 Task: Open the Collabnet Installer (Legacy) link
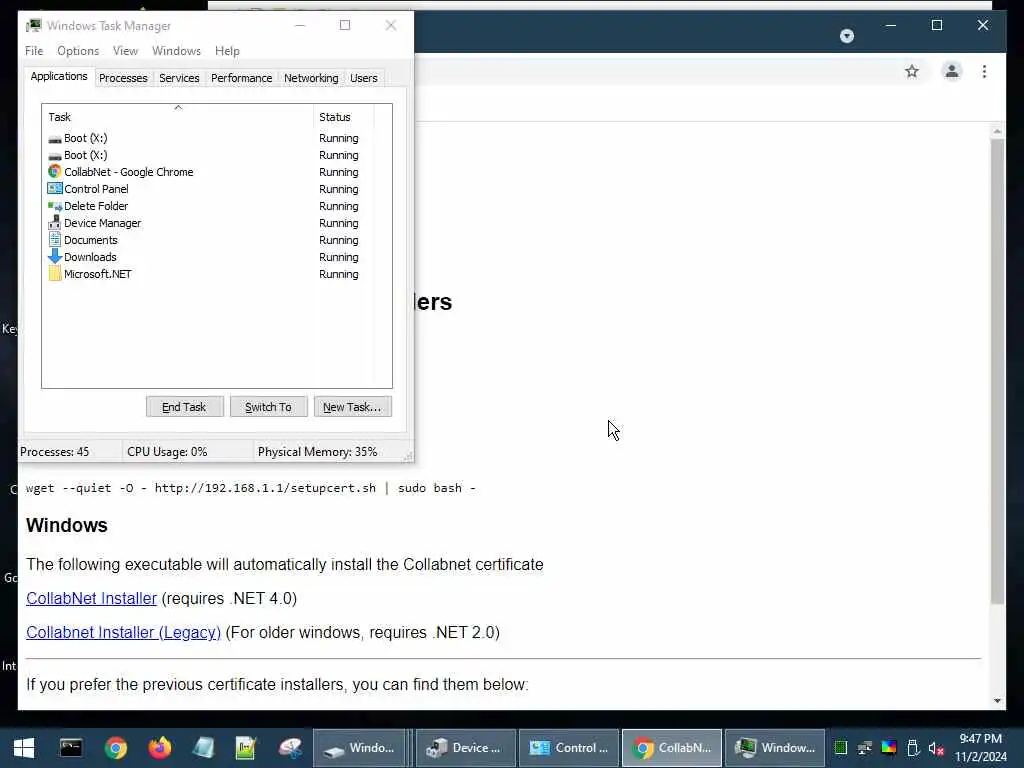(123, 632)
